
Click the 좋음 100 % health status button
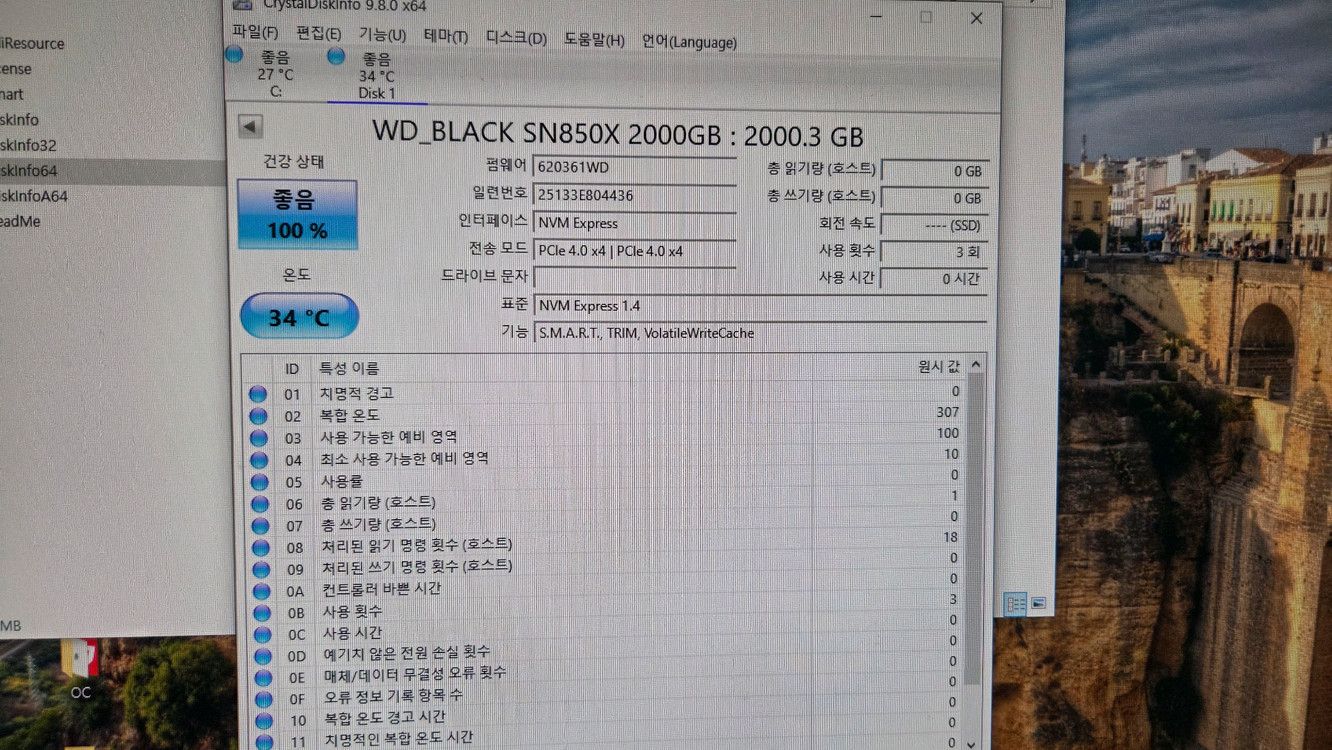coord(297,214)
